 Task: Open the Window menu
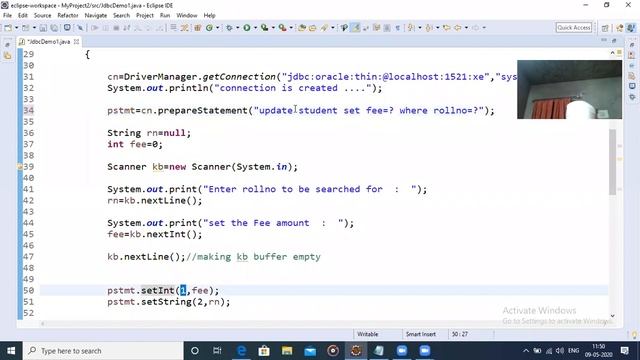[x=187, y=16]
